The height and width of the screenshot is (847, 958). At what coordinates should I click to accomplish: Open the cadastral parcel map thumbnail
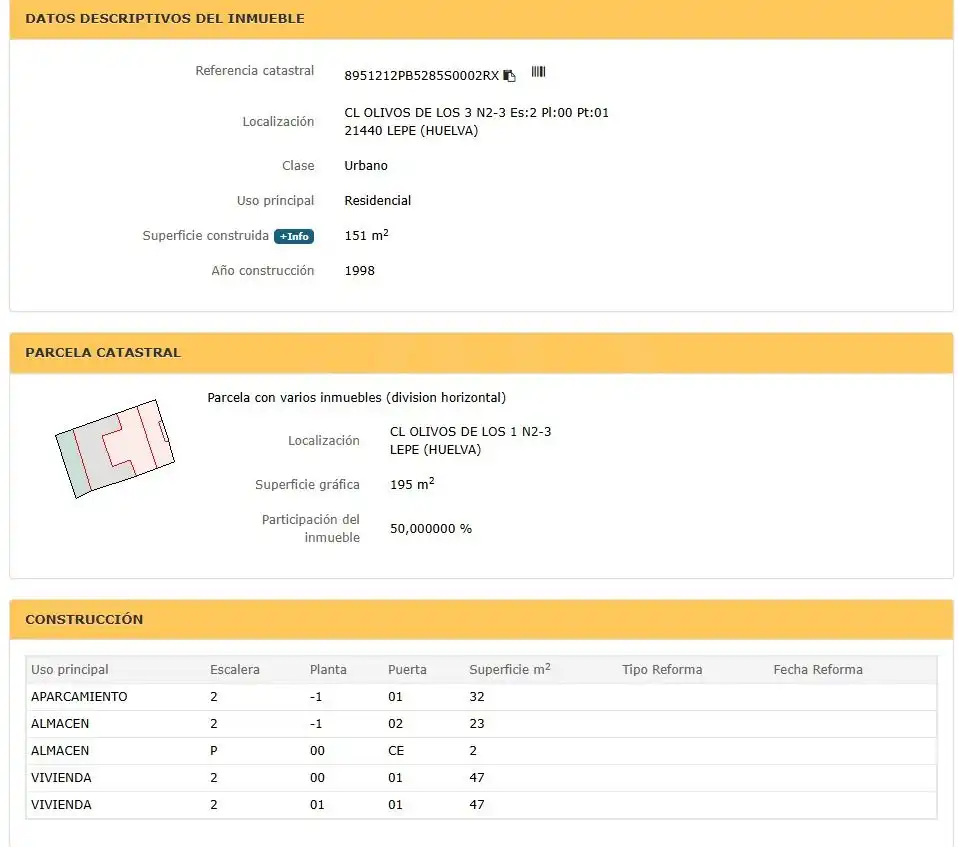[115, 449]
